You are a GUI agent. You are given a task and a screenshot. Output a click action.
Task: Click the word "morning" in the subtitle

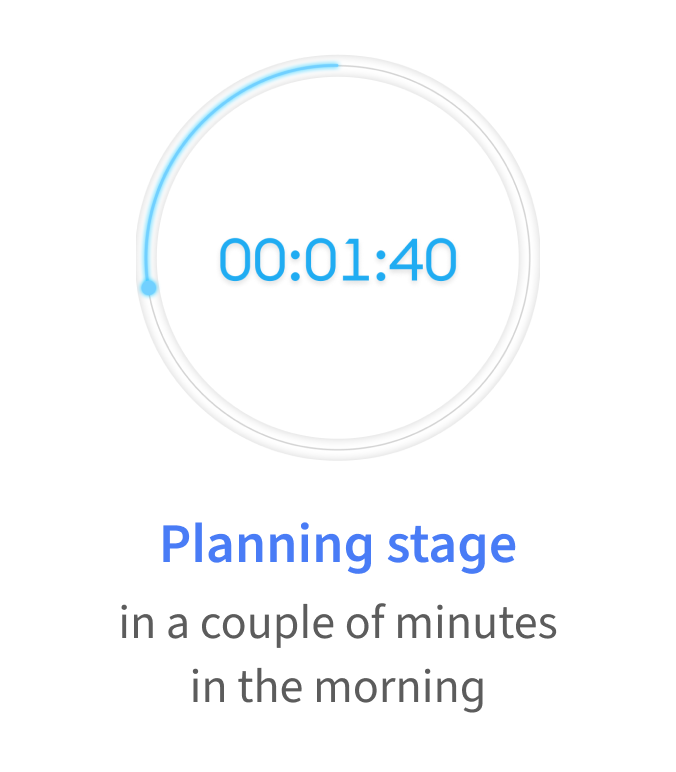pyautogui.click(x=400, y=690)
